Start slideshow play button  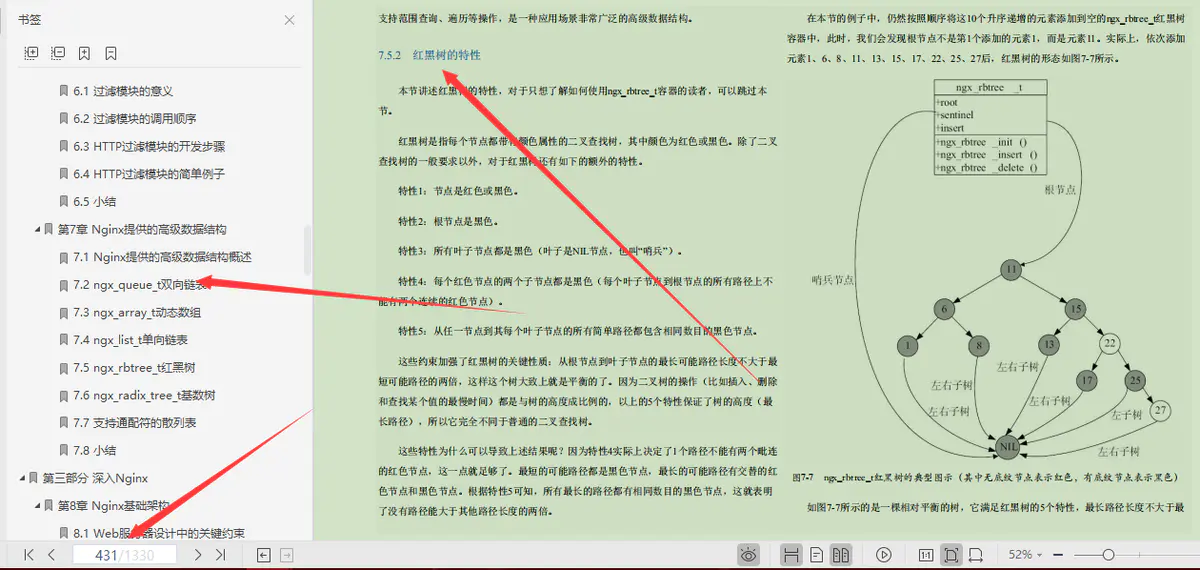click(x=884, y=554)
